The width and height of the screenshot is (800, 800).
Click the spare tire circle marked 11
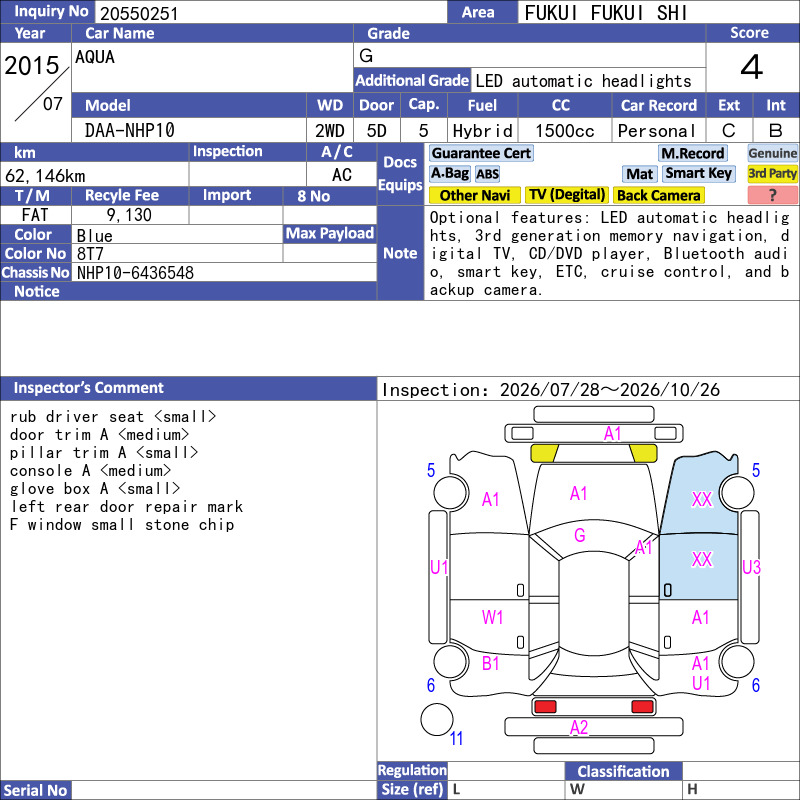pyautogui.click(x=437, y=719)
